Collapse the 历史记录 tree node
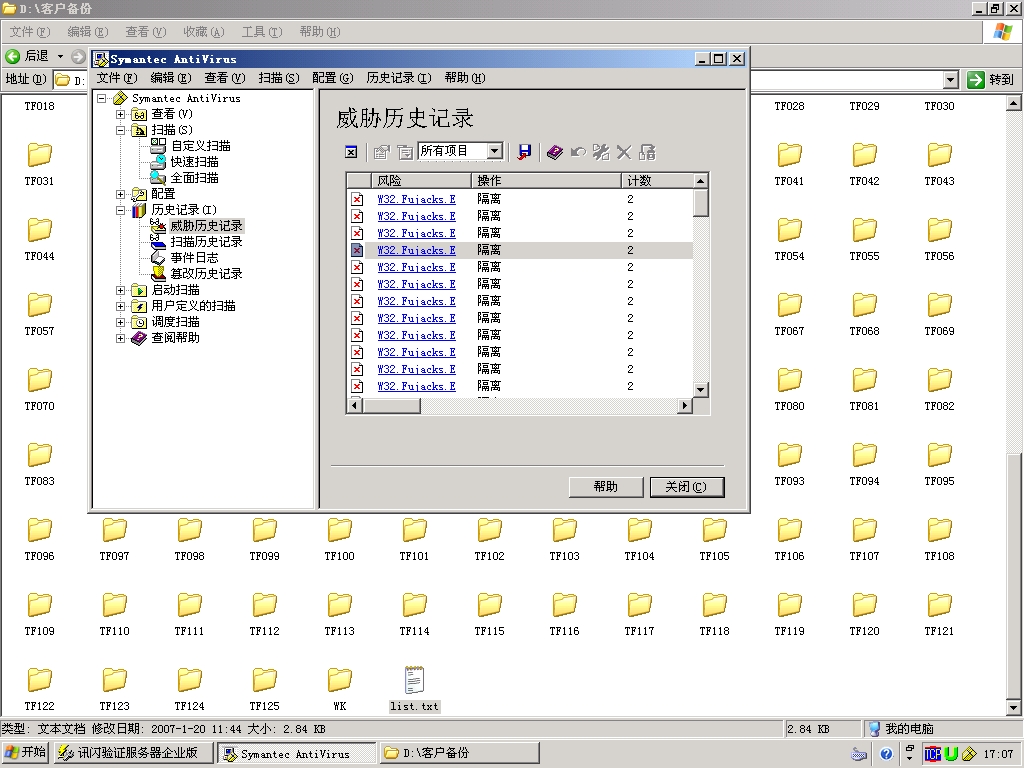This screenshot has width=1024, height=768. [x=121, y=210]
